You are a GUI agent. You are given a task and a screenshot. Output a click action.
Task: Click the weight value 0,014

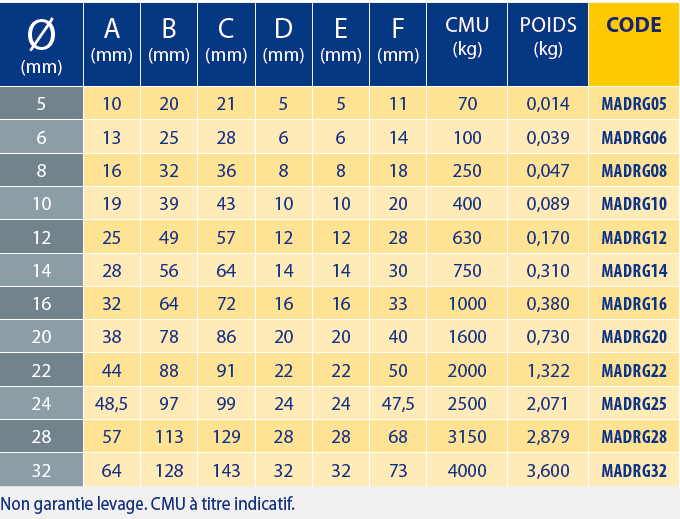tap(548, 103)
